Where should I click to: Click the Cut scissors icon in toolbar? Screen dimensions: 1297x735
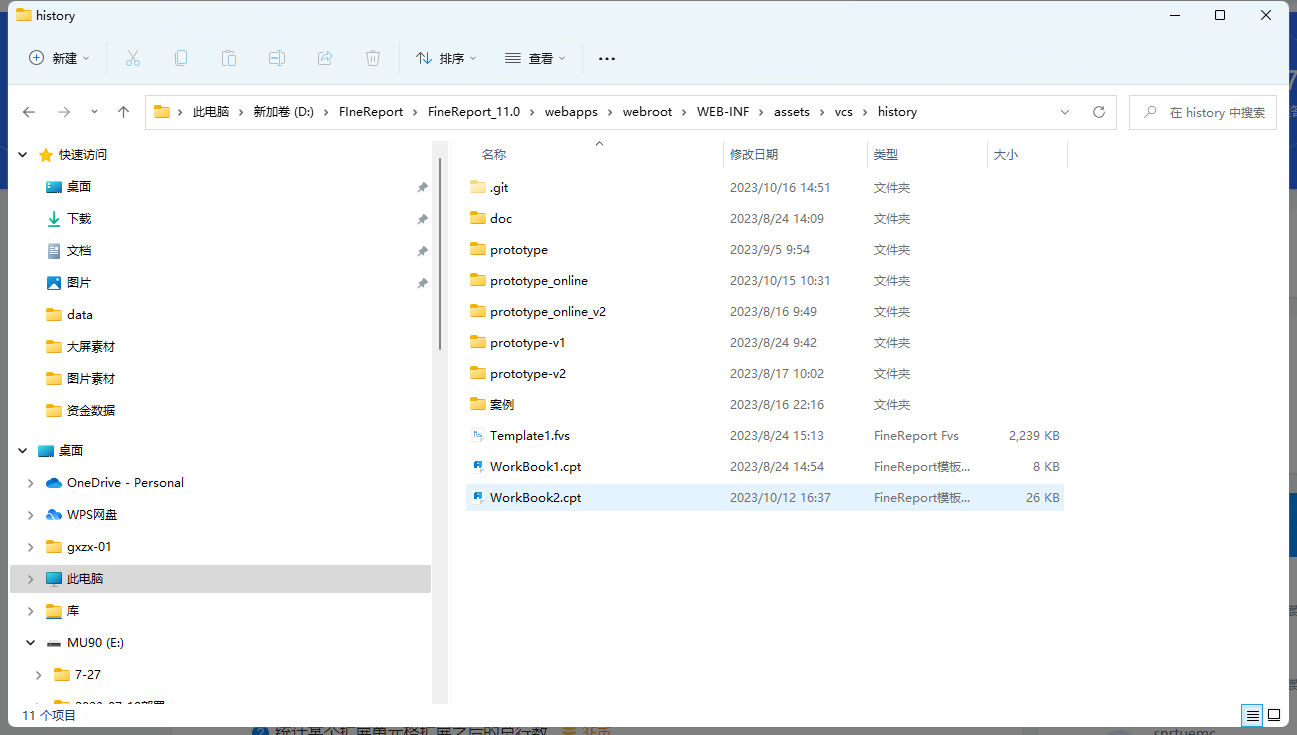(133, 58)
